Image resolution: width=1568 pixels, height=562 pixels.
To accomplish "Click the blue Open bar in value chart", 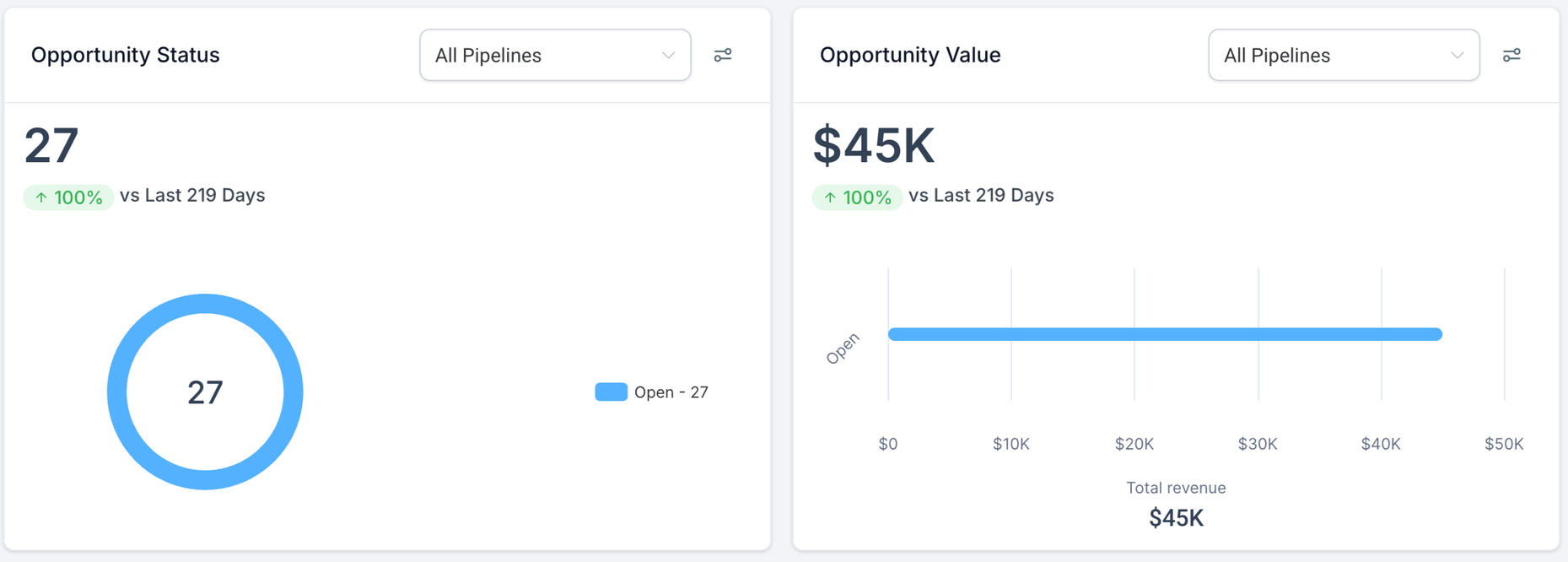I will pos(1164,334).
